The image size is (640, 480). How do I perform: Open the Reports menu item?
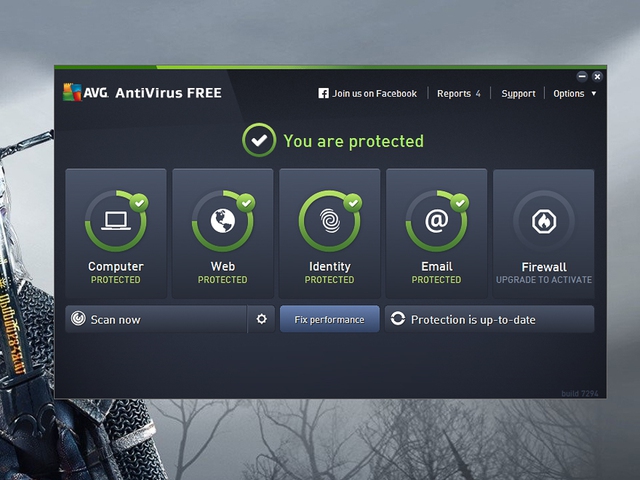(458, 93)
